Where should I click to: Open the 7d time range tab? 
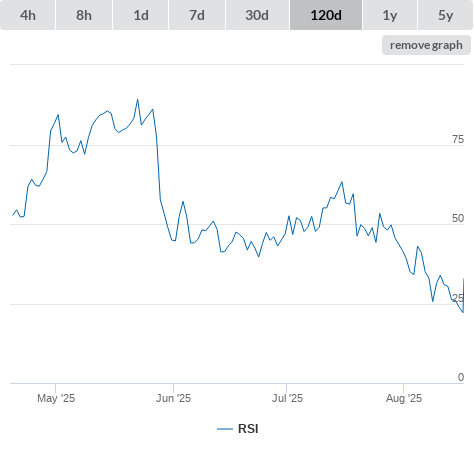click(197, 15)
